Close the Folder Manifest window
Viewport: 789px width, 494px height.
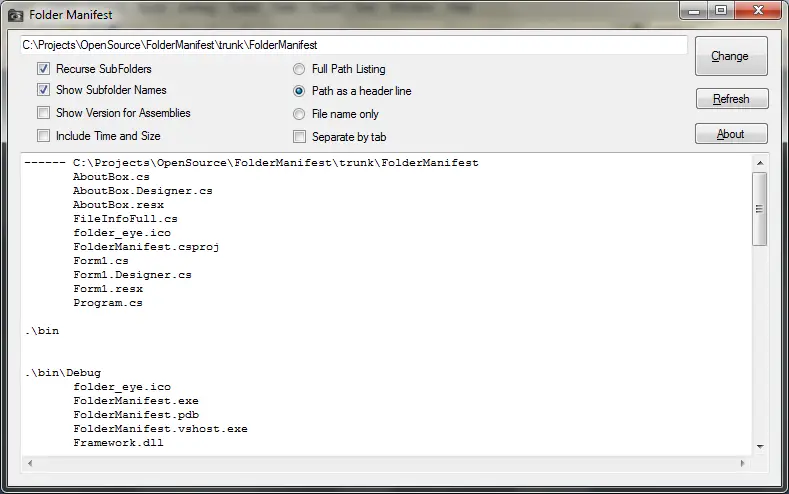coord(758,11)
